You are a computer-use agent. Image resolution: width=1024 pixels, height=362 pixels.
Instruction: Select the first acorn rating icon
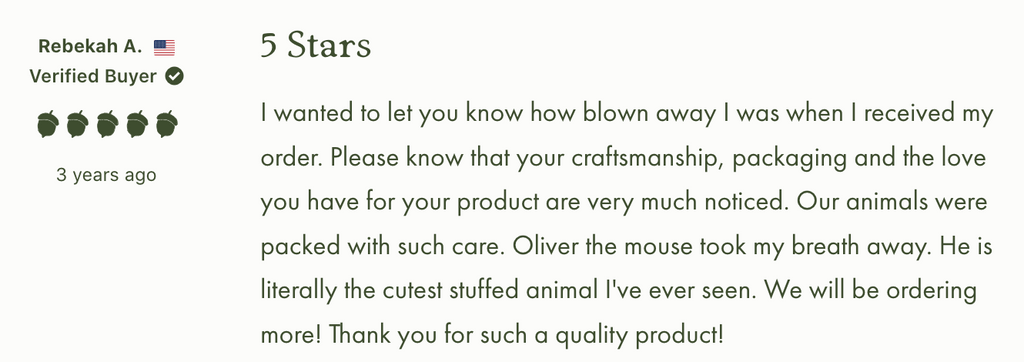[x=48, y=123]
